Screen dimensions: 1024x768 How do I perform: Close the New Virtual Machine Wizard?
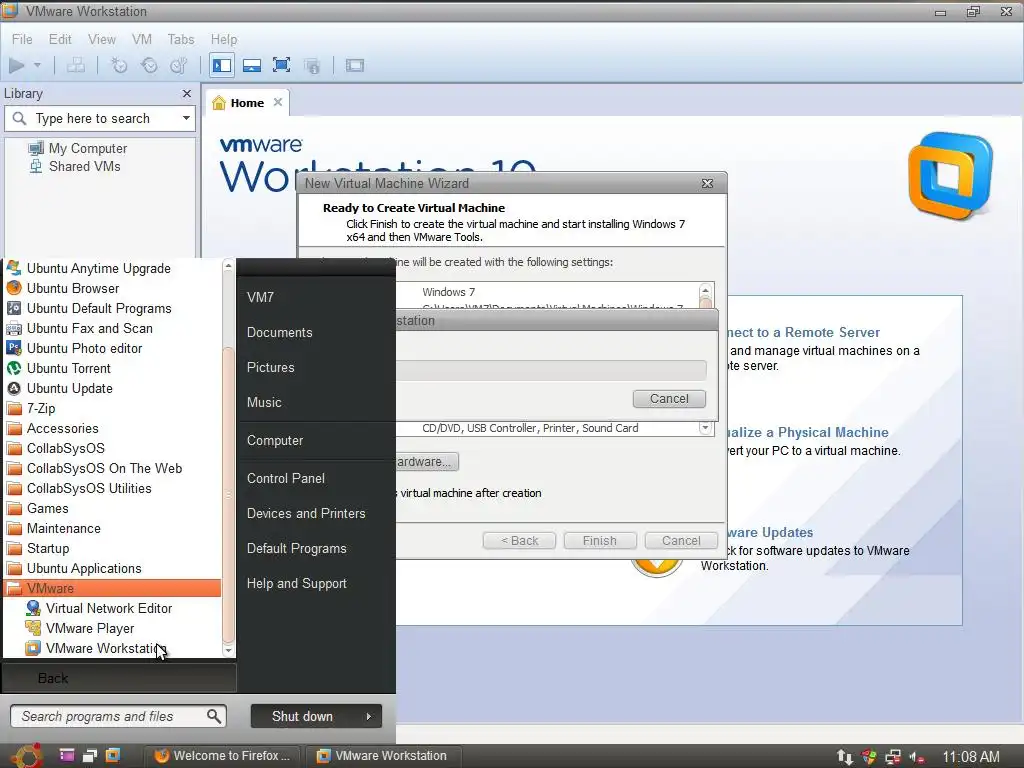[x=707, y=184]
